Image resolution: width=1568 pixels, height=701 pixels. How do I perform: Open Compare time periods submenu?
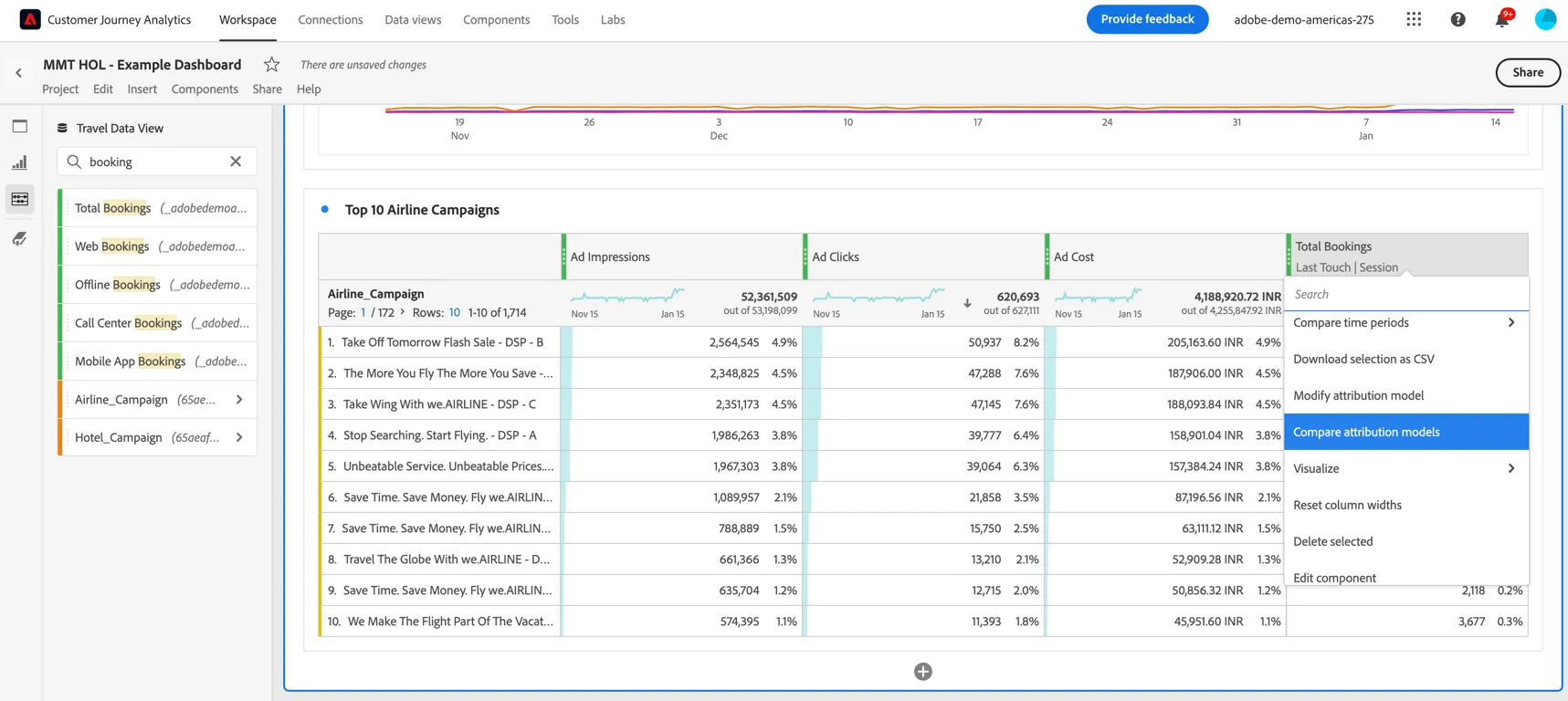pyautogui.click(x=1406, y=322)
